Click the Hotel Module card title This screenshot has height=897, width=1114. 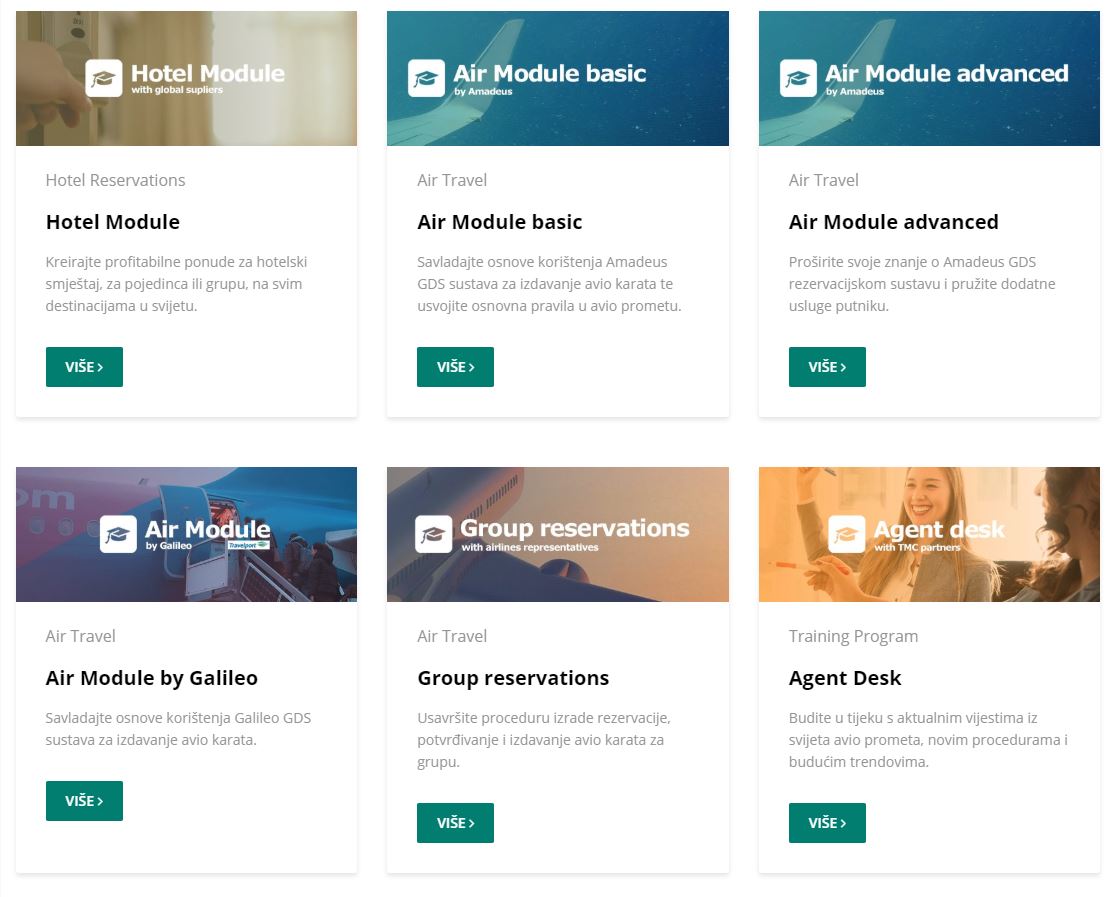113,222
